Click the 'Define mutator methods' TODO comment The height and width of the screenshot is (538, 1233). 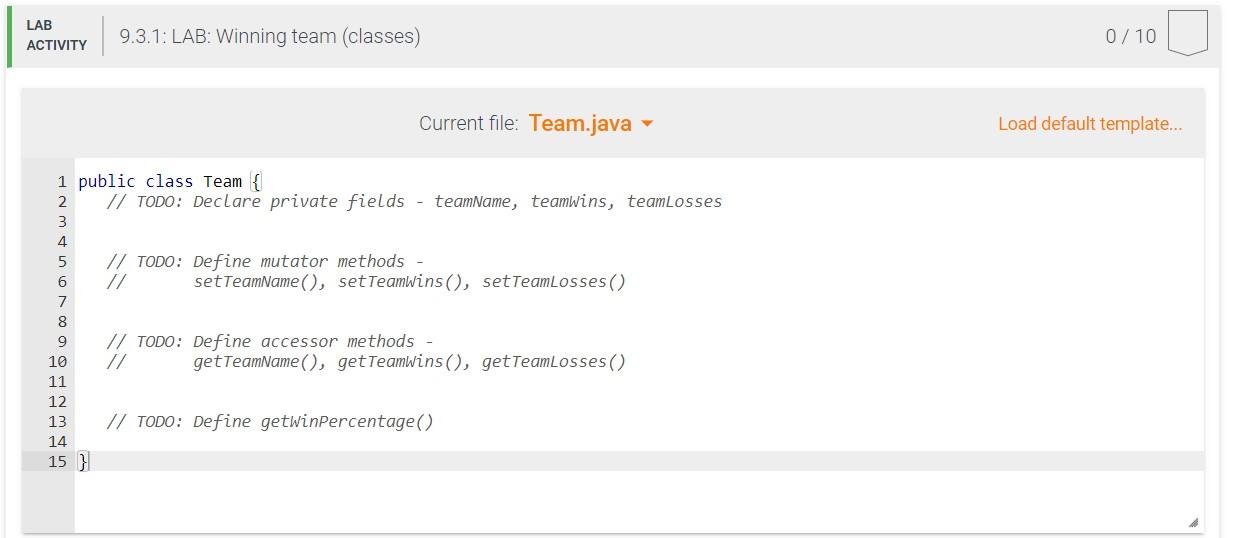pyautogui.click(x=265, y=261)
